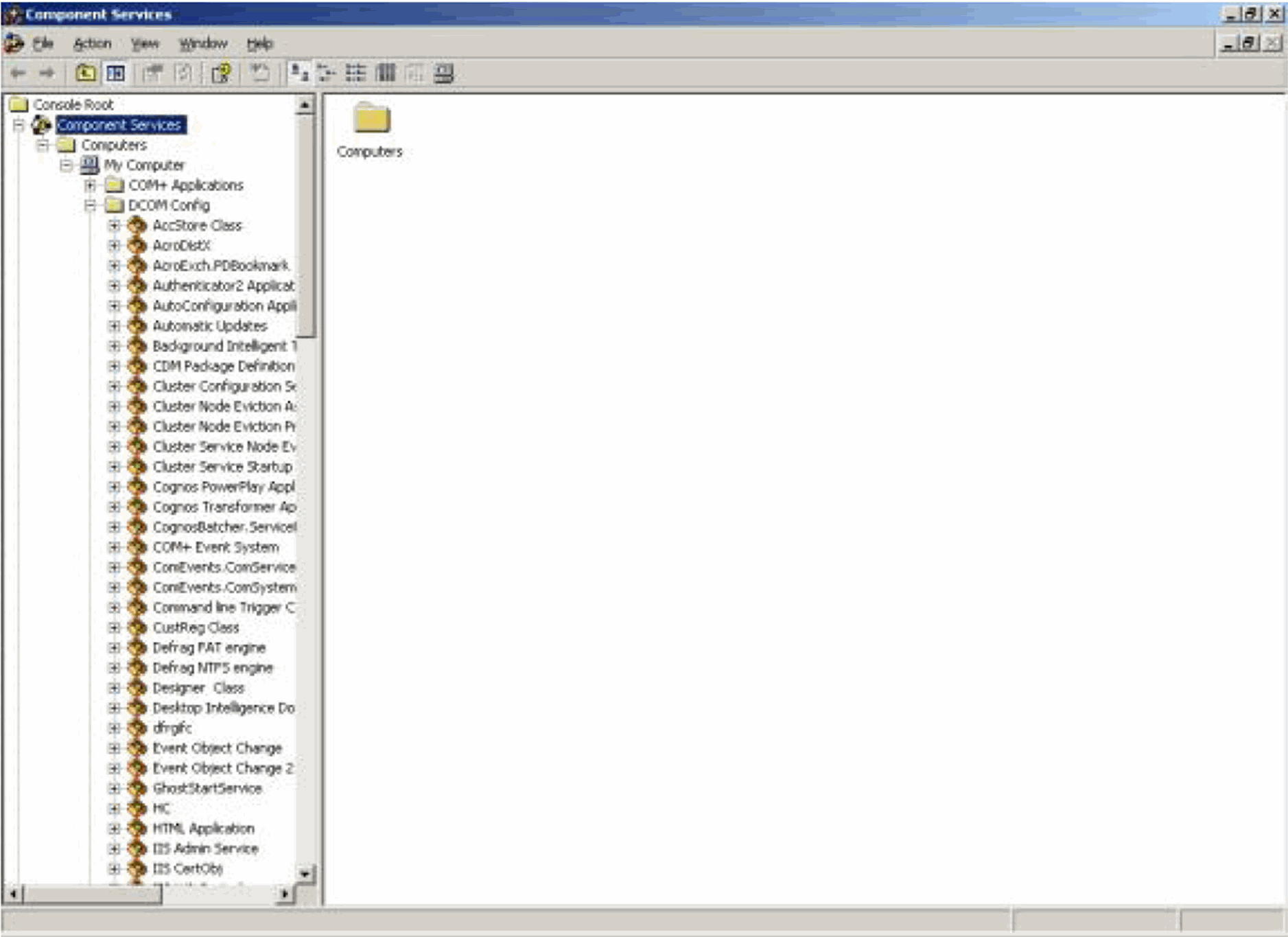Expand the GhostStartService node

(114, 788)
